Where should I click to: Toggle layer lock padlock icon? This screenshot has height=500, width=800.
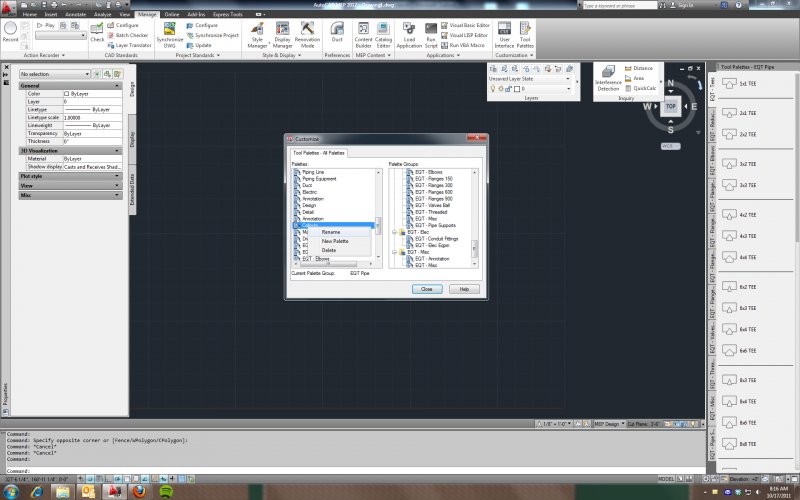[x=508, y=89]
